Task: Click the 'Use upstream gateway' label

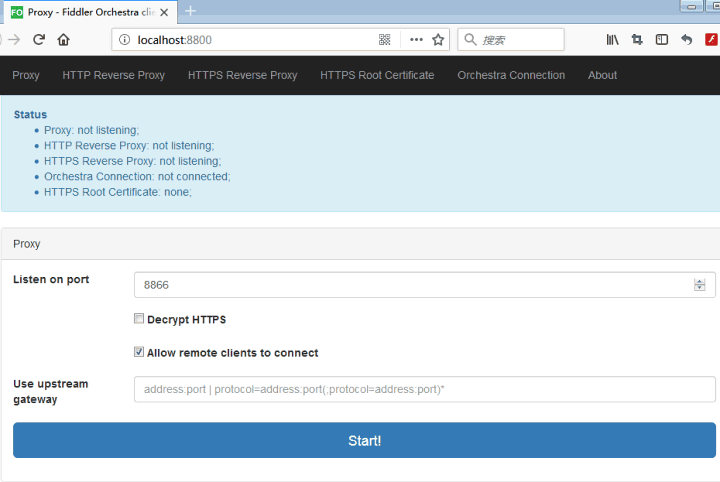Action: pyautogui.click(x=51, y=392)
